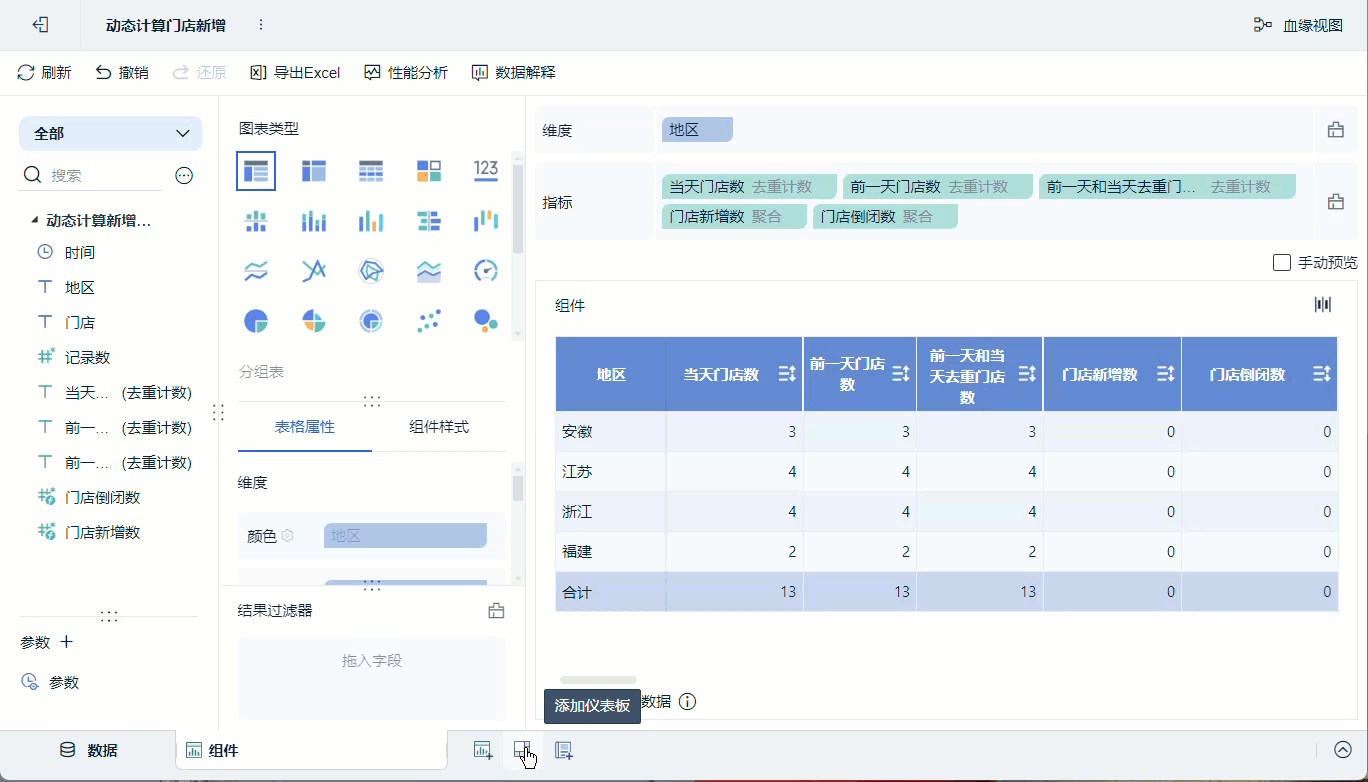This screenshot has width=1368, height=782.
Task: Open 性能分析 performance analysis
Action: pos(406,72)
